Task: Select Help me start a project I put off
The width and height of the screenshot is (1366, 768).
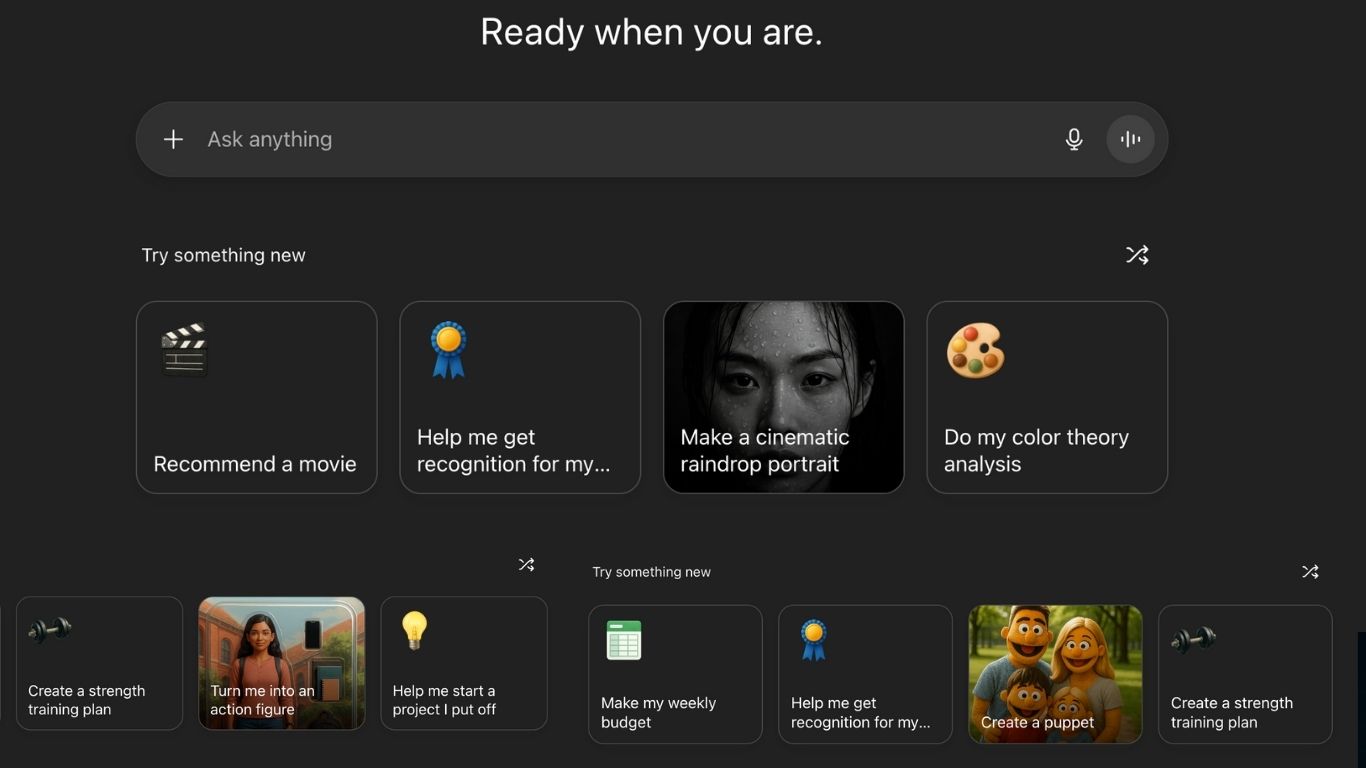Action: click(464, 663)
